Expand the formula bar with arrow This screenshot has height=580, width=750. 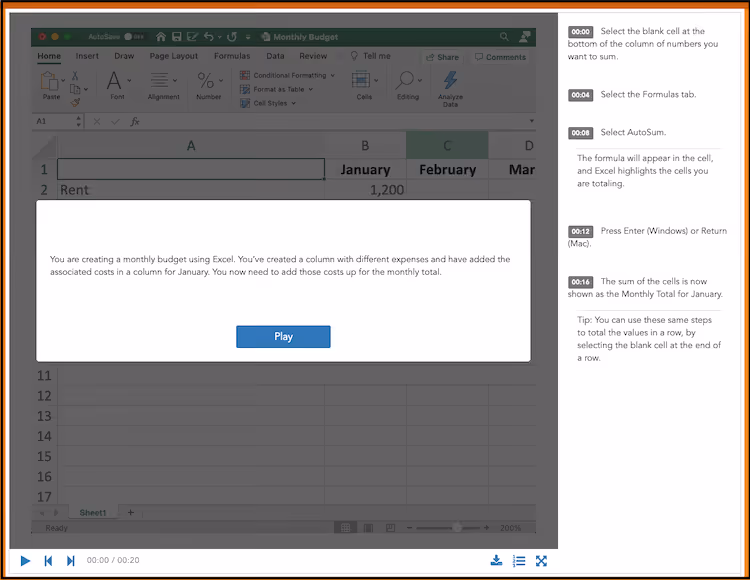(x=531, y=121)
